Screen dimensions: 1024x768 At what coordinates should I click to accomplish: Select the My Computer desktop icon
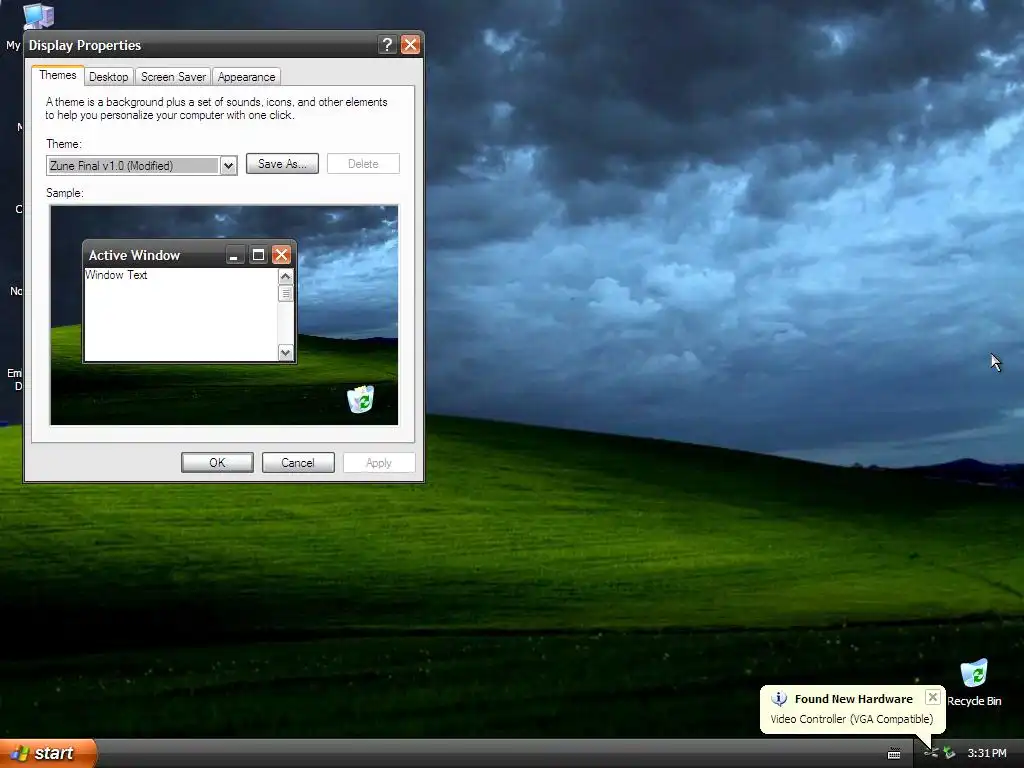coord(38,16)
